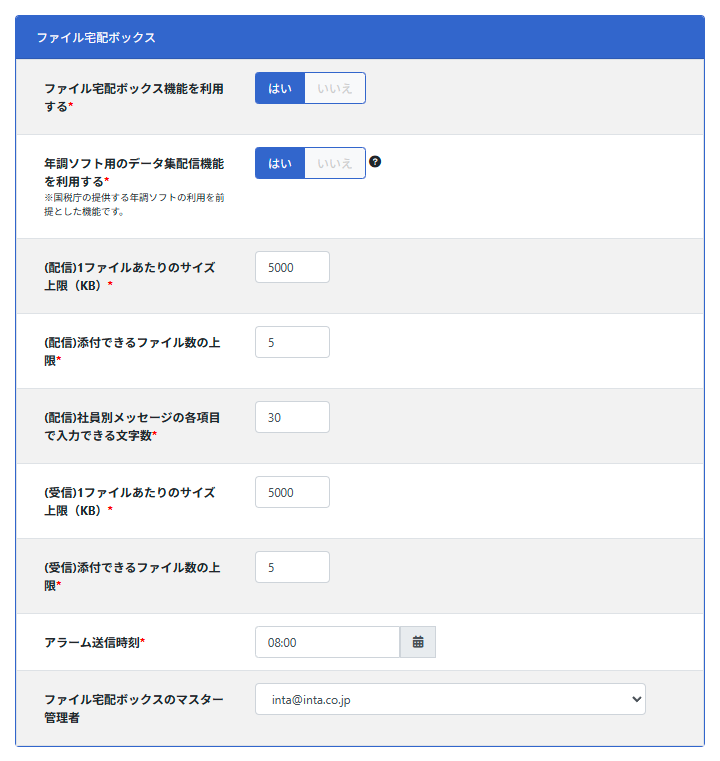720x761 pixels.
Task: Click the ファイル宅配ボックス panel header
Action: pos(360,38)
